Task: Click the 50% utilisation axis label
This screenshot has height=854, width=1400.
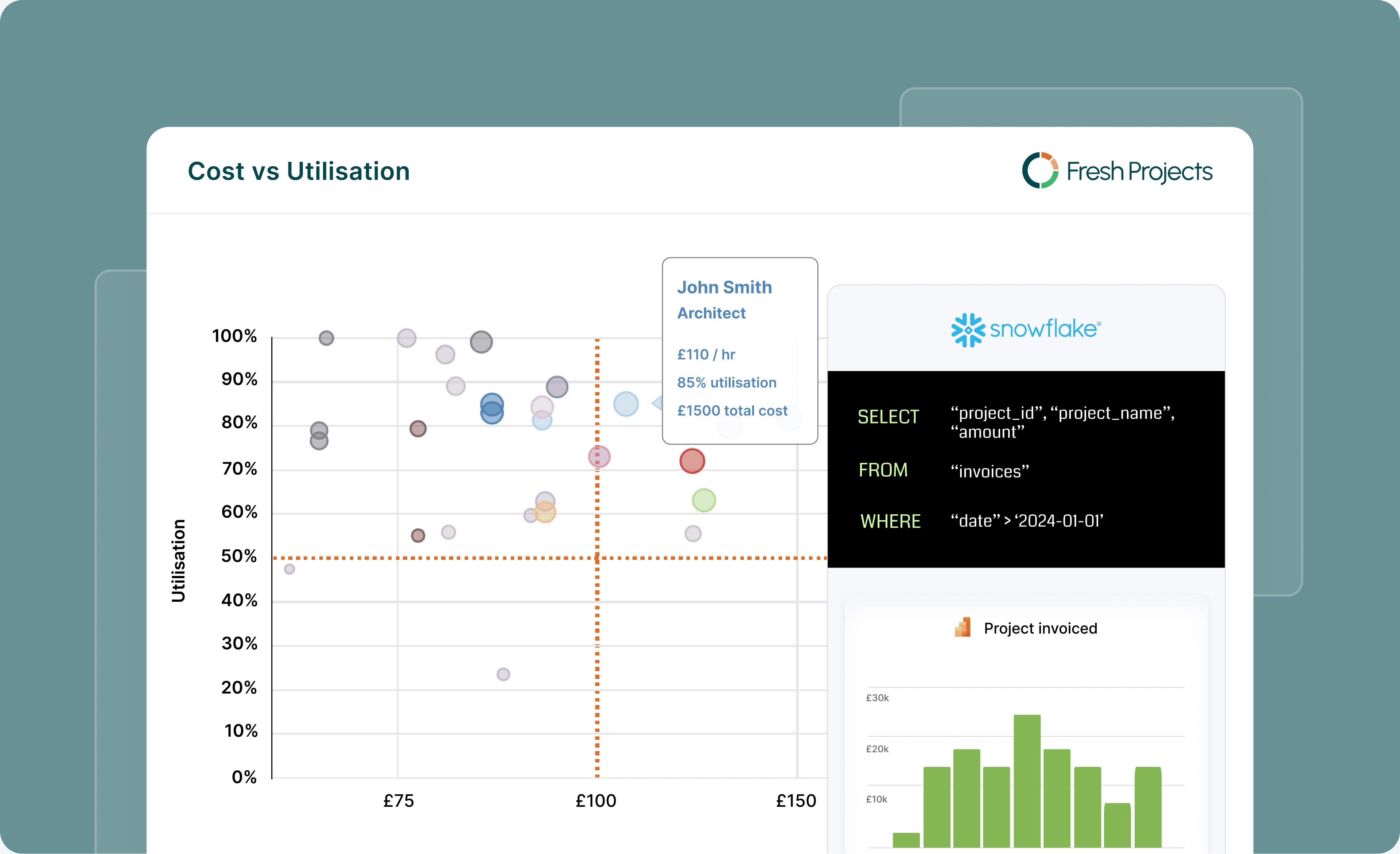Action: pyautogui.click(x=239, y=556)
